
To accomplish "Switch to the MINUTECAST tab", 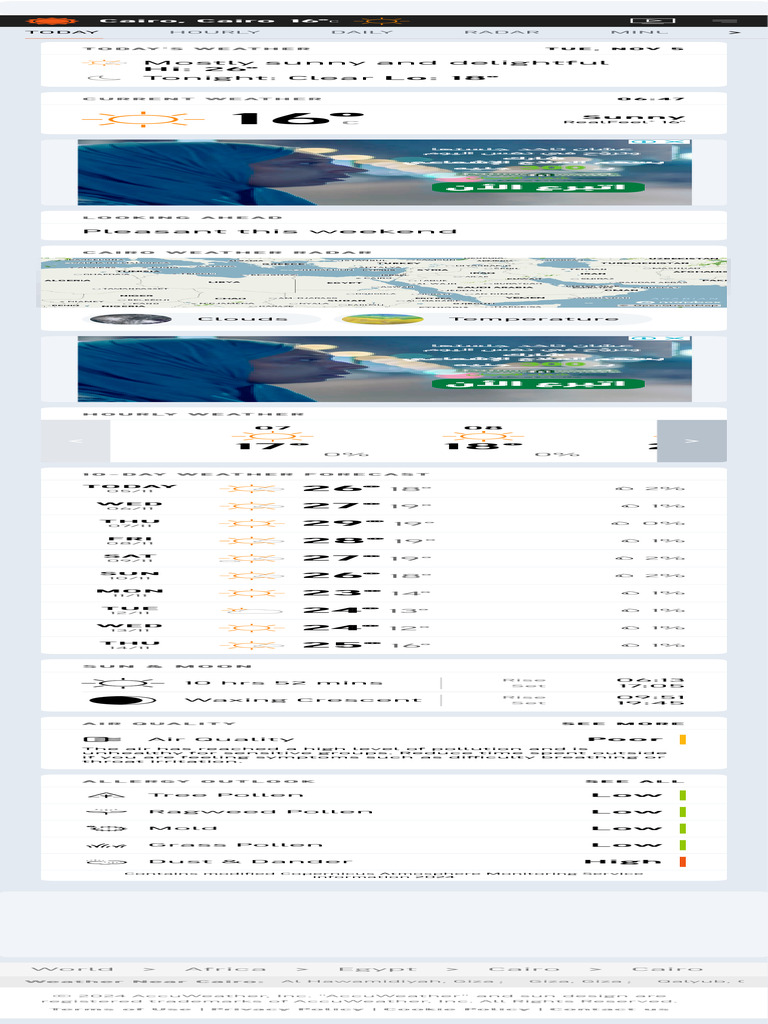I will (639, 32).
